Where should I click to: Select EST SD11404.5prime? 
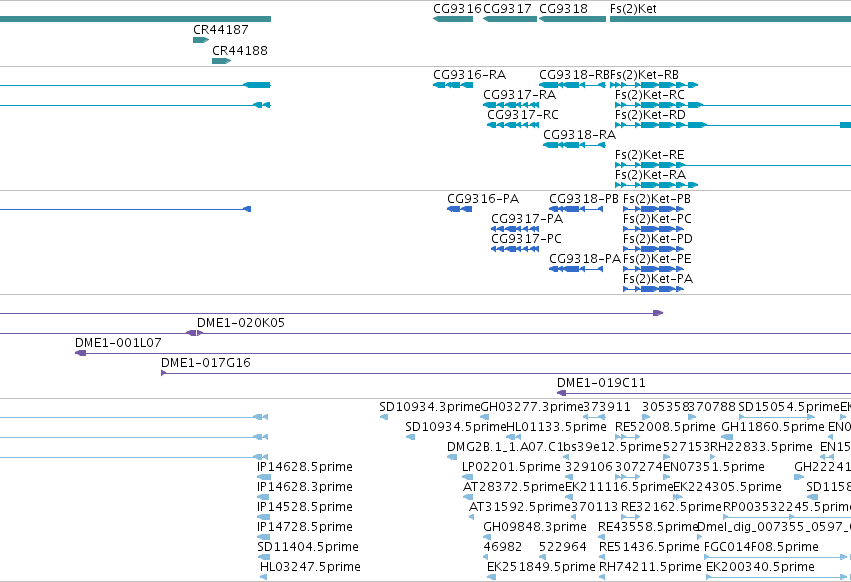point(264,557)
